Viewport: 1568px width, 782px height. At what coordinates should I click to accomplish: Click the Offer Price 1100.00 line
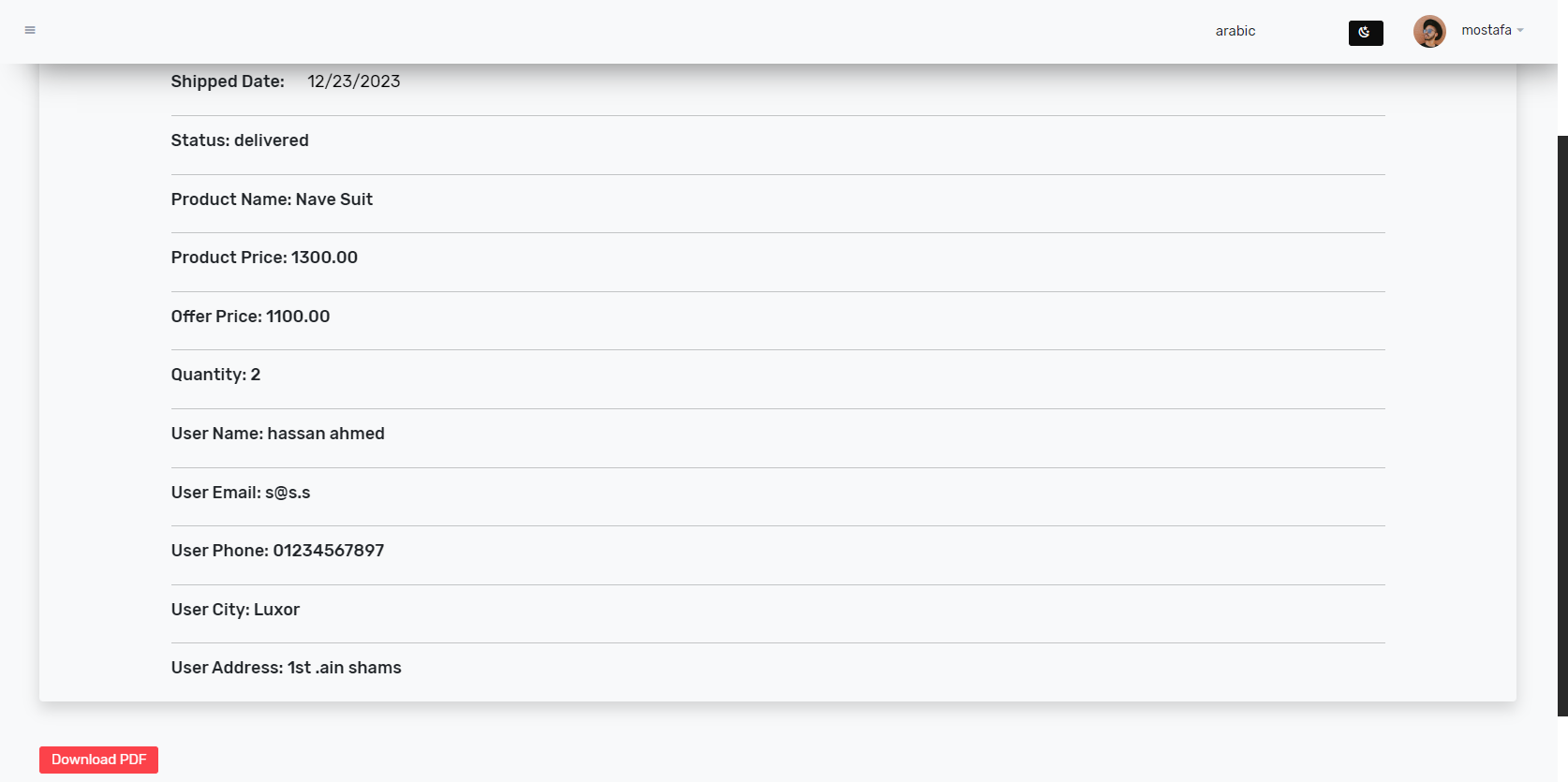pos(250,317)
